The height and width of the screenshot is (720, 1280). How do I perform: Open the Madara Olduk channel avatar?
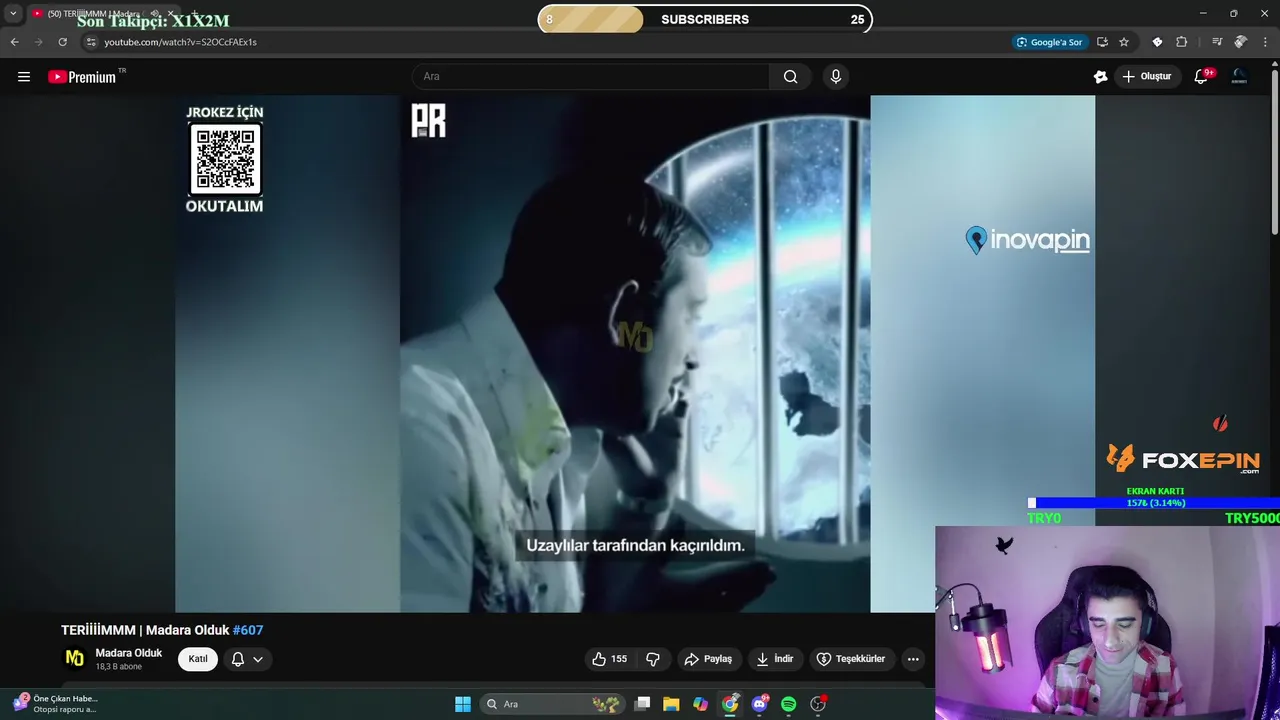[x=74, y=658]
